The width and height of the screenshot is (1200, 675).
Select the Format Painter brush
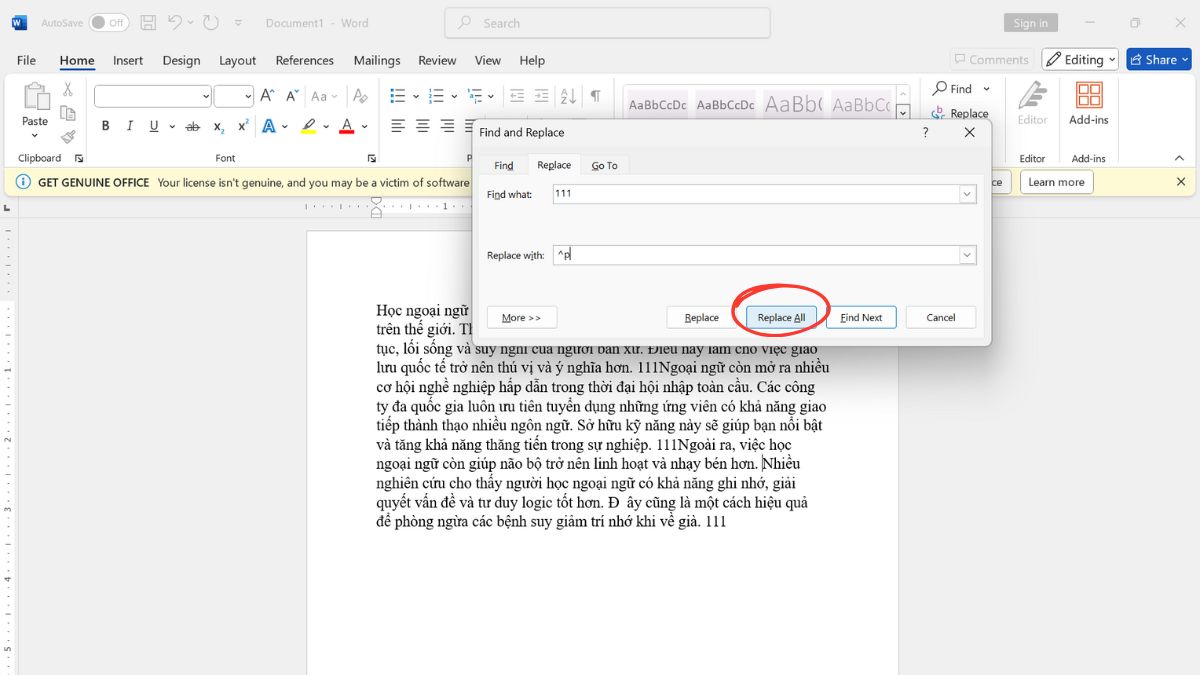pyautogui.click(x=68, y=136)
